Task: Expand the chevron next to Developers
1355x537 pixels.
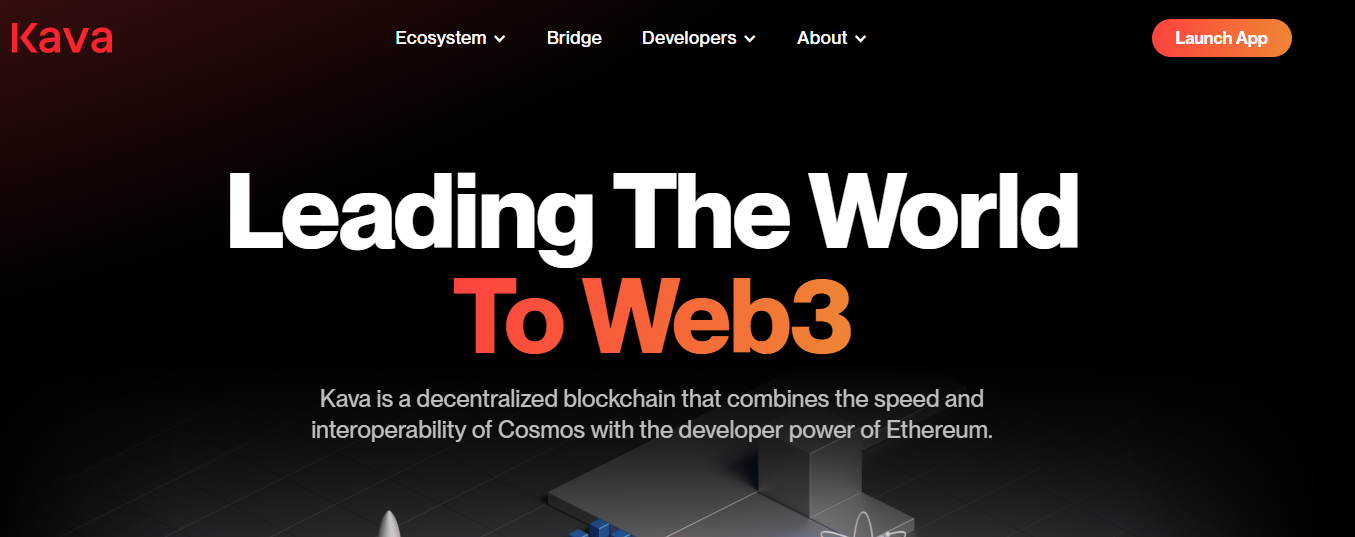Action: pyautogui.click(x=749, y=39)
